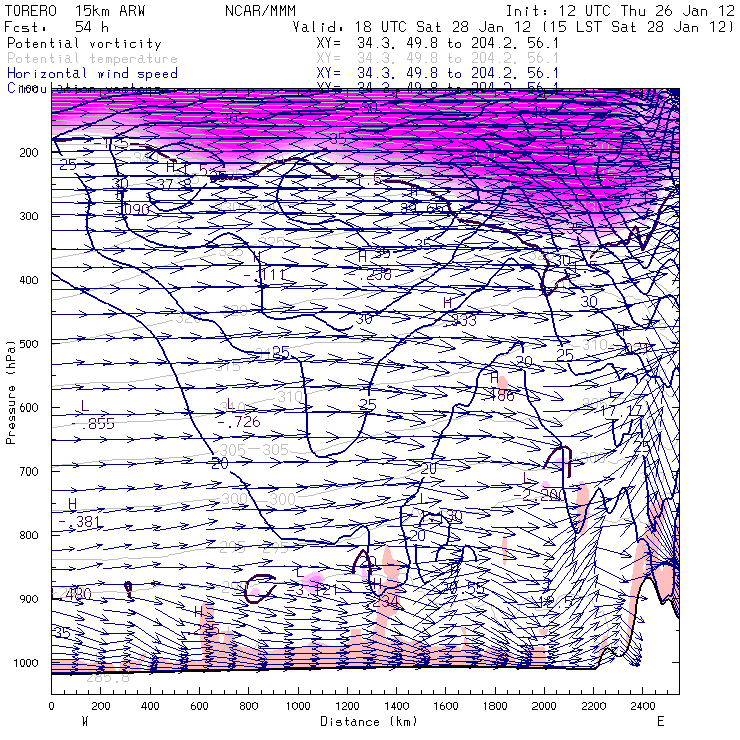Viewport: 740px width, 740px height.
Task: Select the 'Potential vorticity' legend label
Action: (x=84, y=43)
